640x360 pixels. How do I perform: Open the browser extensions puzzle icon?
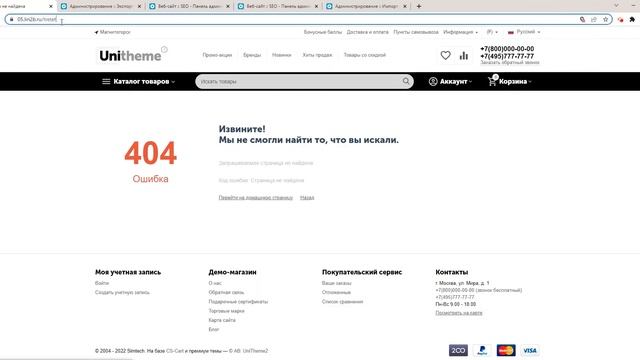pos(632,19)
